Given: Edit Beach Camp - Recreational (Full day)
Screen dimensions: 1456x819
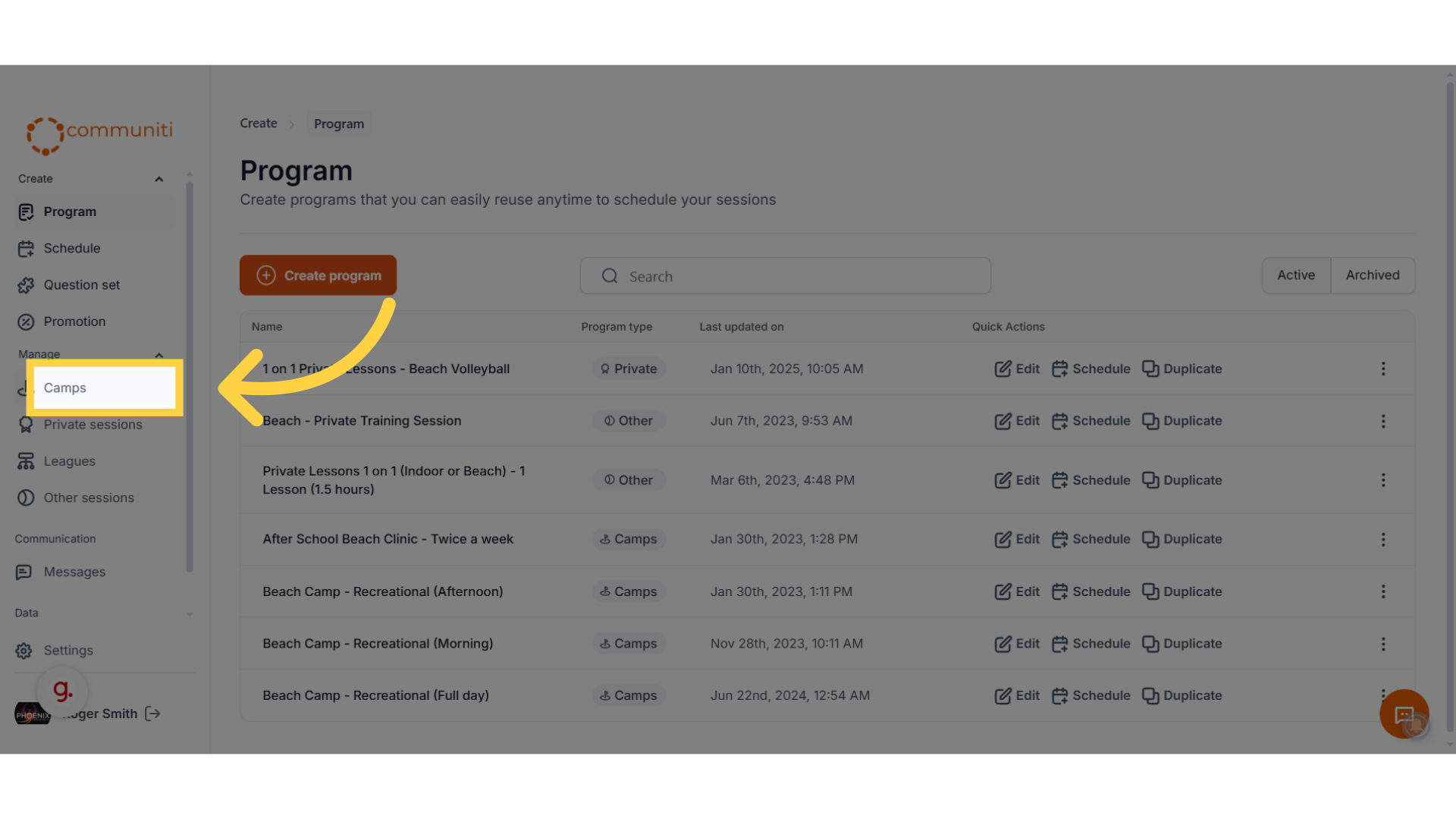Looking at the screenshot, I should point(1017,695).
